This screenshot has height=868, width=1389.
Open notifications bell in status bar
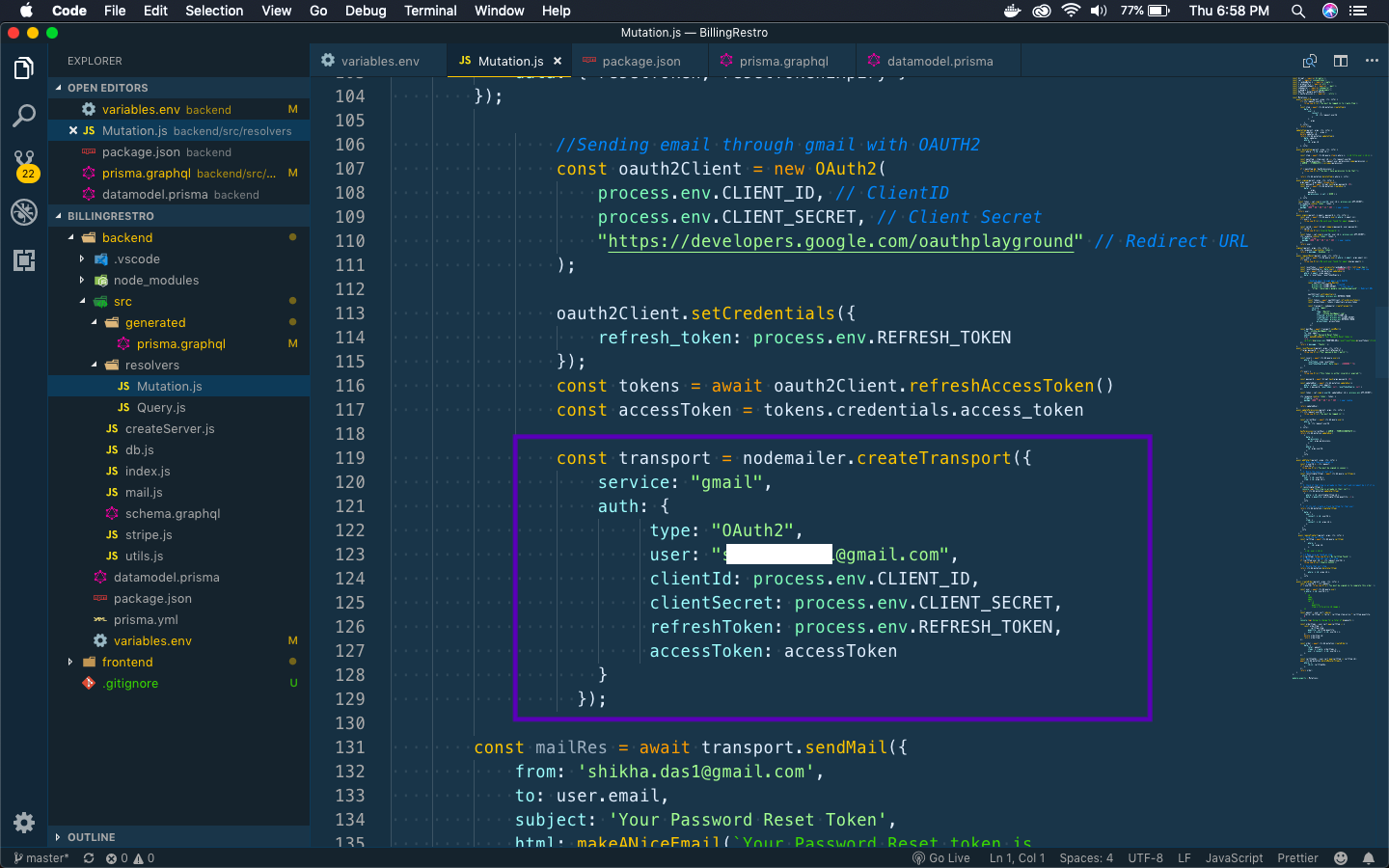(1369, 857)
